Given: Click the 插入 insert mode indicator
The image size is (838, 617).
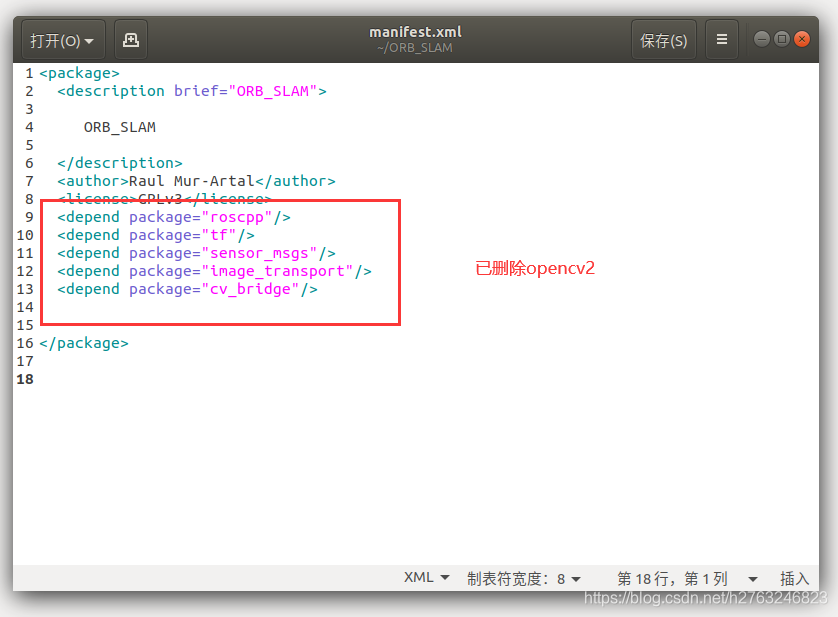Looking at the screenshot, I should tap(794, 579).
